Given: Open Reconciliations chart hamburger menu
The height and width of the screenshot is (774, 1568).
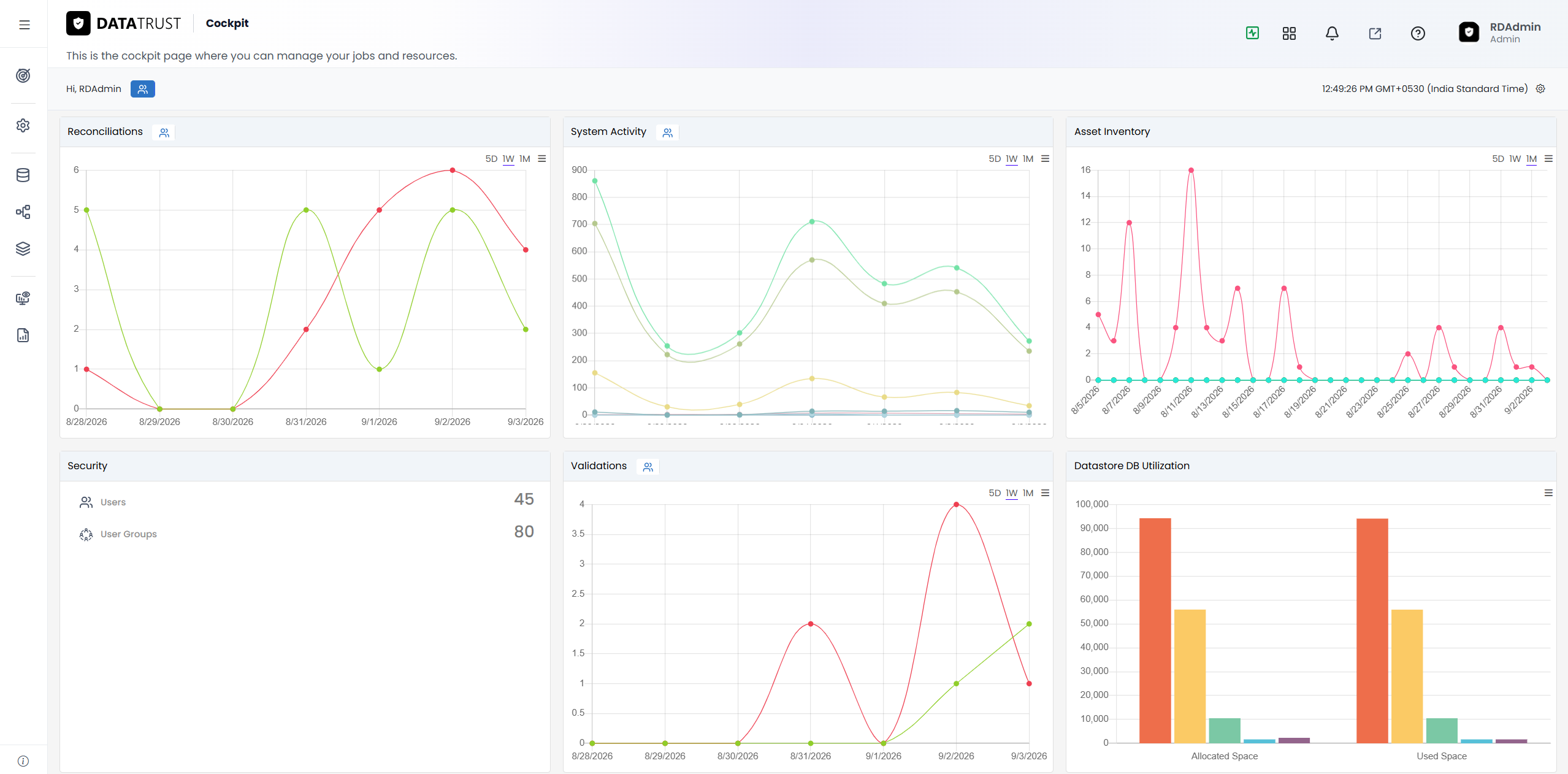Looking at the screenshot, I should (542, 159).
